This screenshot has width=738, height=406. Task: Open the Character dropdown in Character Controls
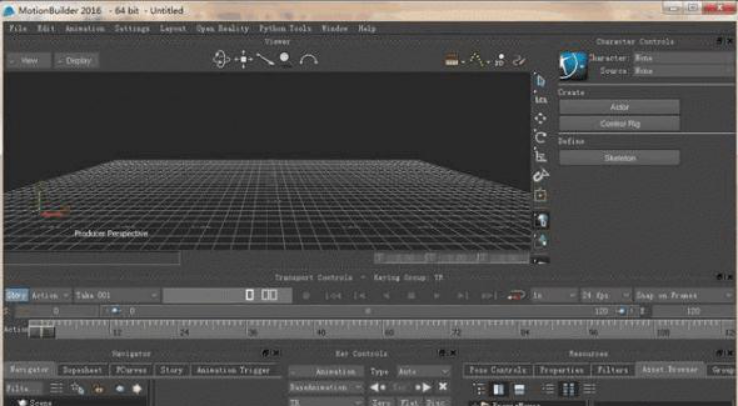[x=685, y=58]
